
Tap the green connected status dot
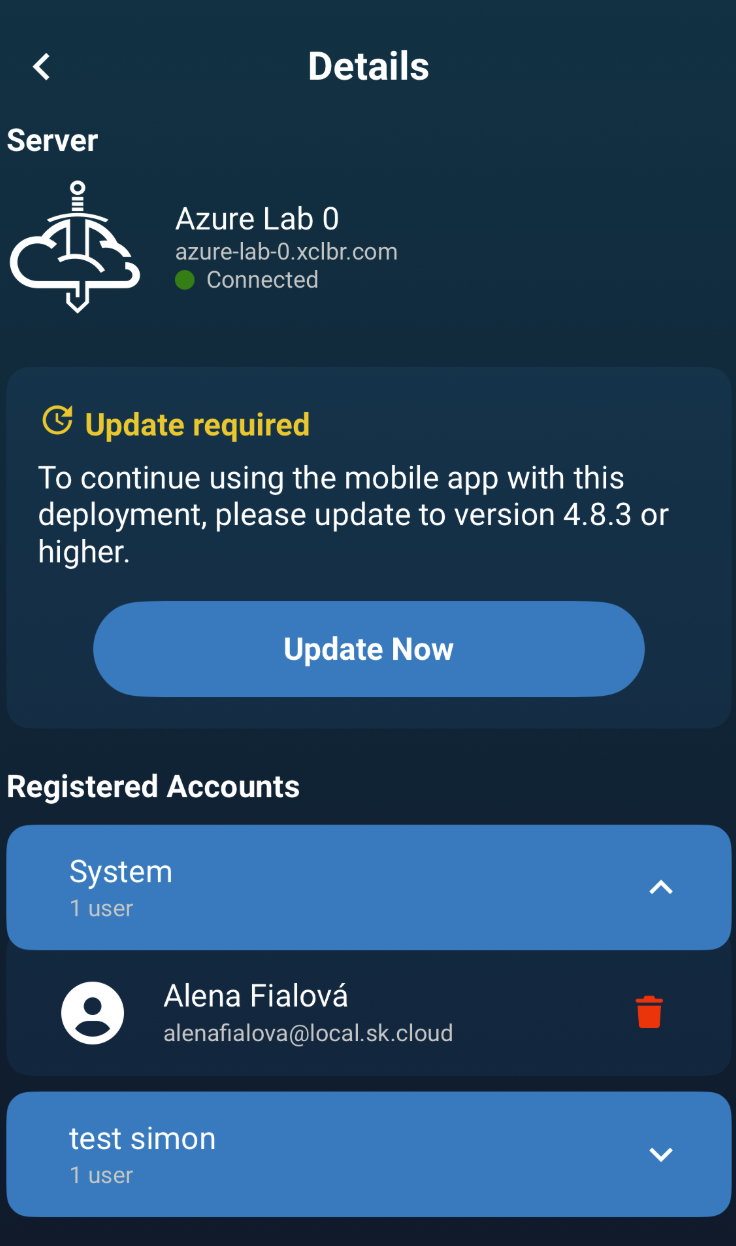pos(185,280)
